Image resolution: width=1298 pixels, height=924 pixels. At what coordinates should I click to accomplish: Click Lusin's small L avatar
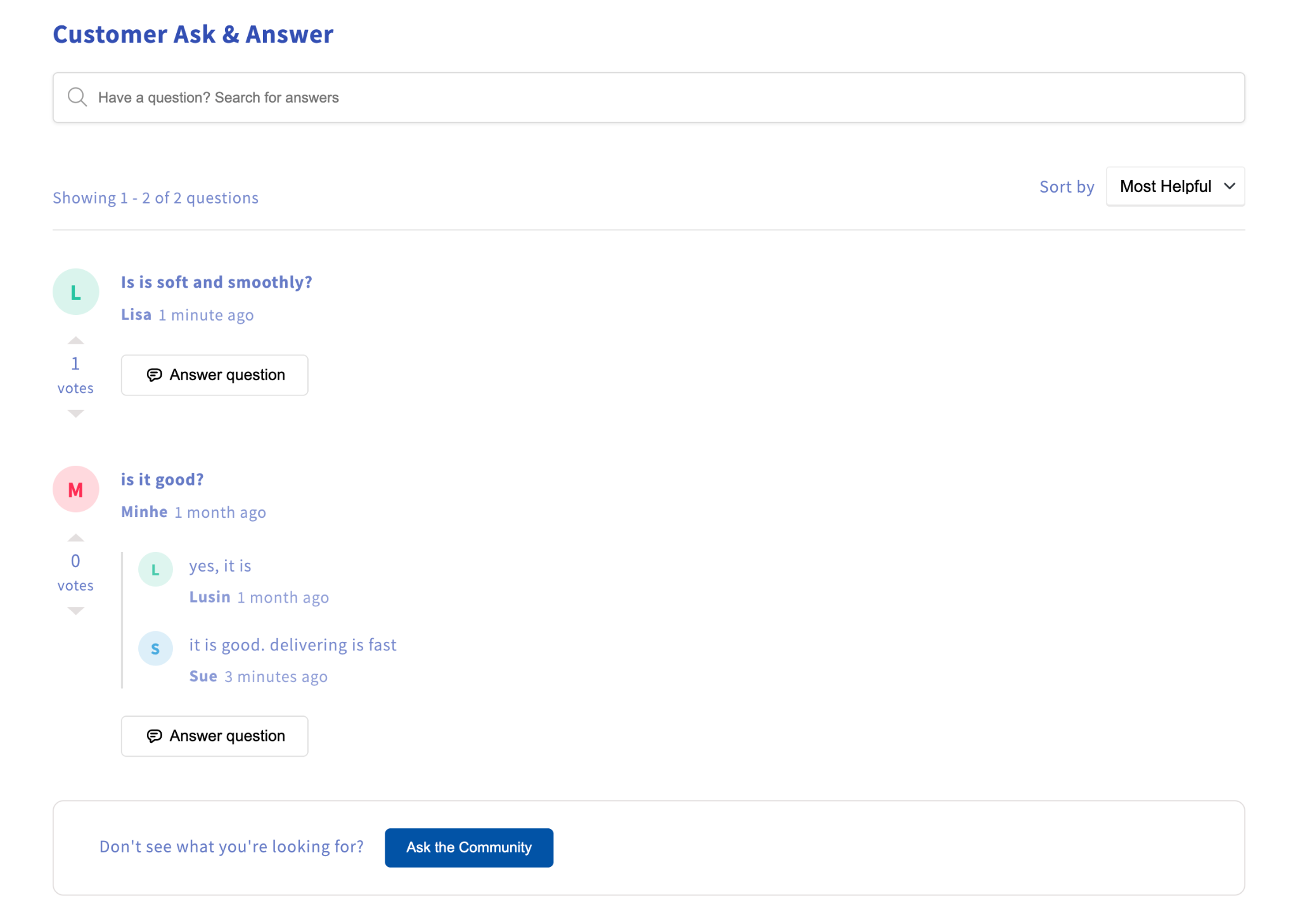pyautogui.click(x=155, y=569)
